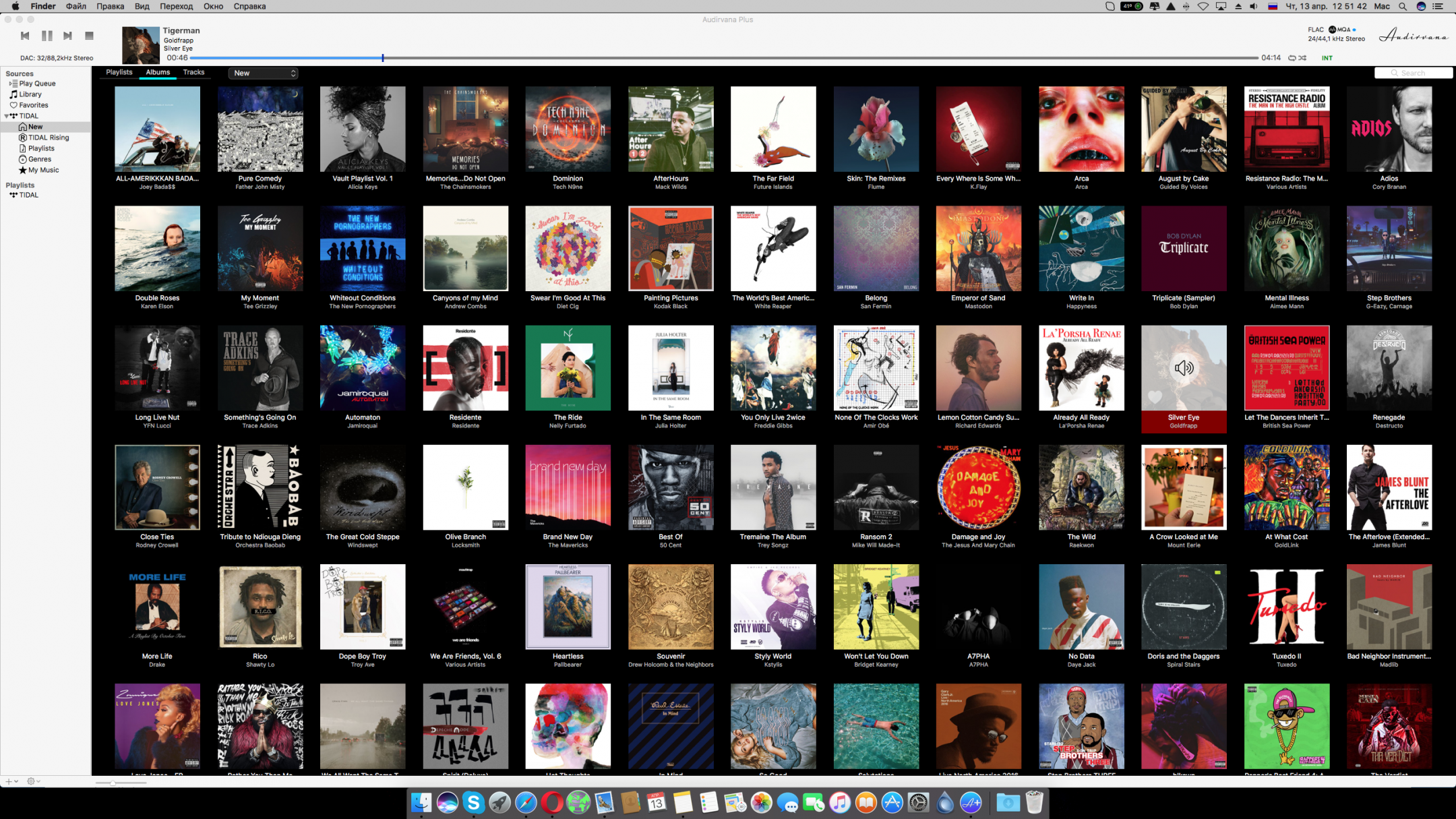
Task: Stop playback with the stop button
Action: [x=89, y=36]
